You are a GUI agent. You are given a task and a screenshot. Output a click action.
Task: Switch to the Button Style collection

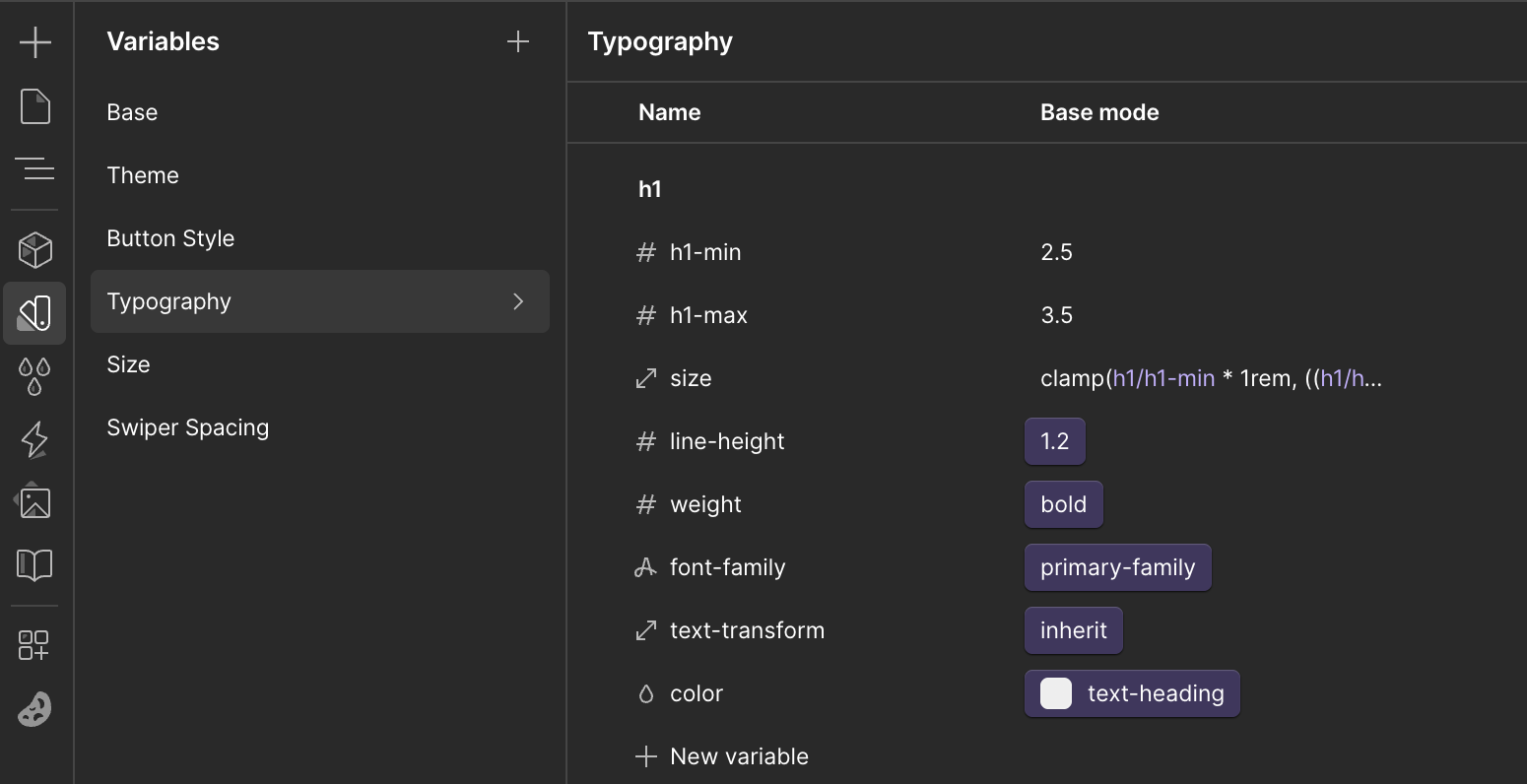point(170,238)
